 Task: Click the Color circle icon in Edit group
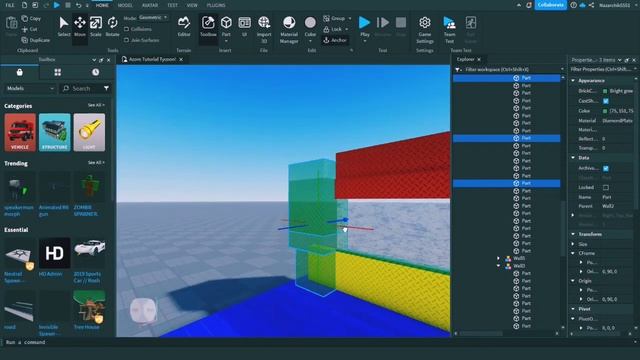(310, 22)
